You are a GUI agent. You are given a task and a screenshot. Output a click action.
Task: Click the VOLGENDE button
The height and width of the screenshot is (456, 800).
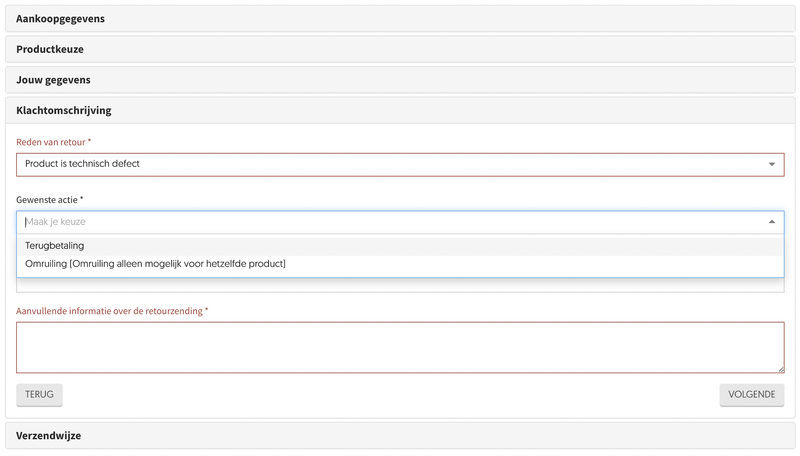pyautogui.click(x=751, y=395)
